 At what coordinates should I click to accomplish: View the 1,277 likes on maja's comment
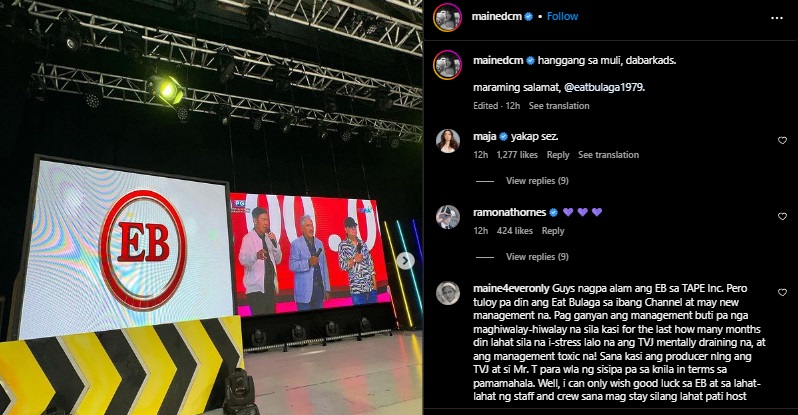click(517, 155)
